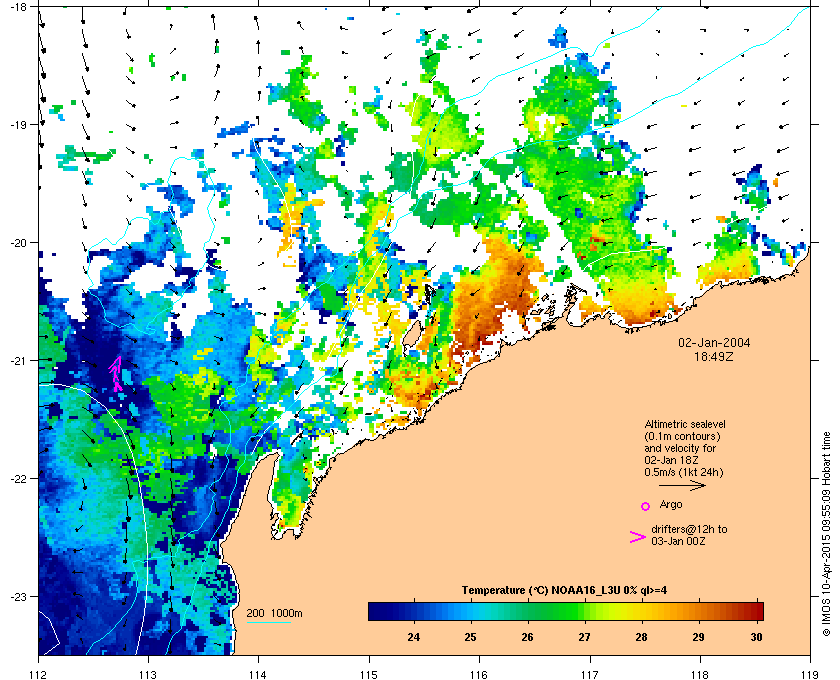The width and height of the screenshot is (840, 680).
Task: Click the longitude axis label 115
Action: [369, 674]
